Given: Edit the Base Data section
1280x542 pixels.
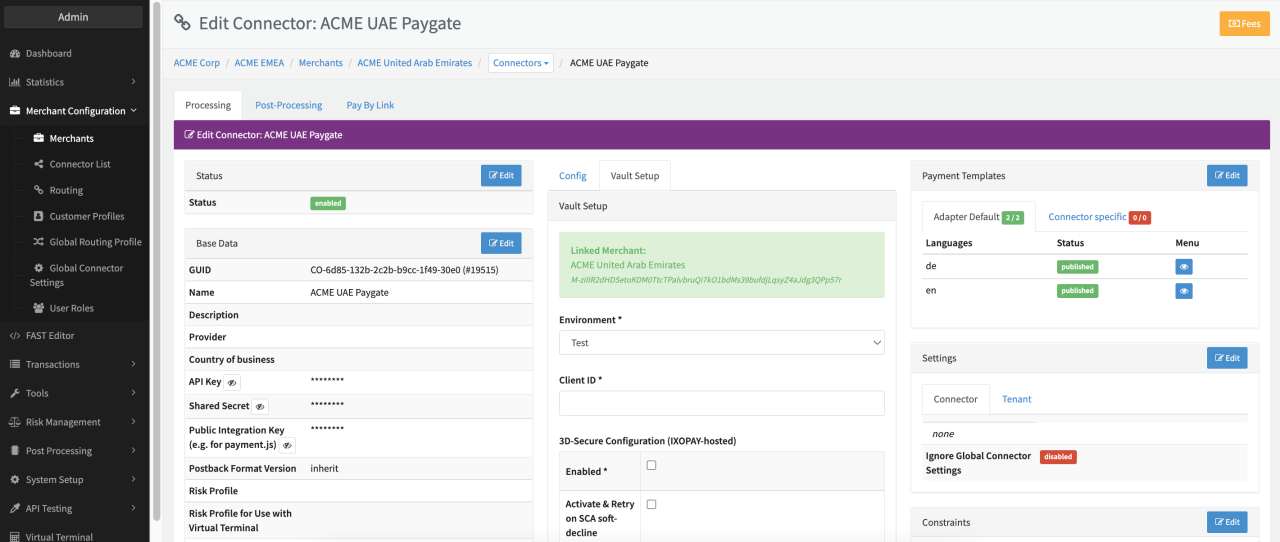Looking at the screenshot, I should (500, 243).
